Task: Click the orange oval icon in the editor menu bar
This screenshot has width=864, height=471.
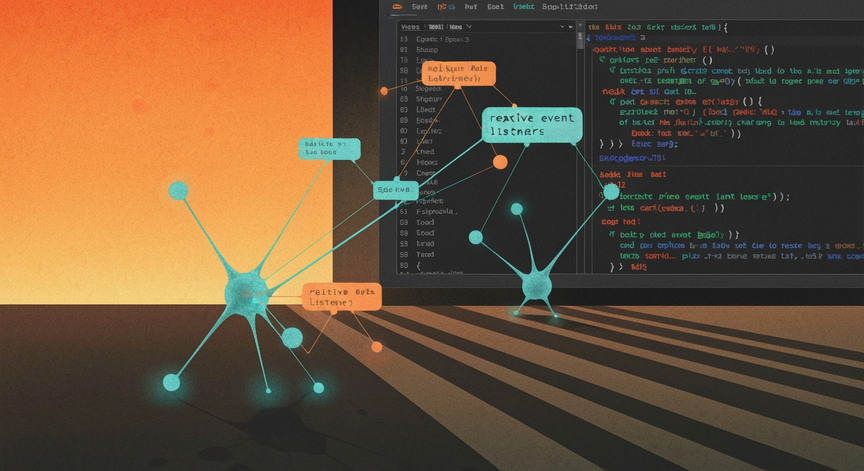Action: point(397,7)
